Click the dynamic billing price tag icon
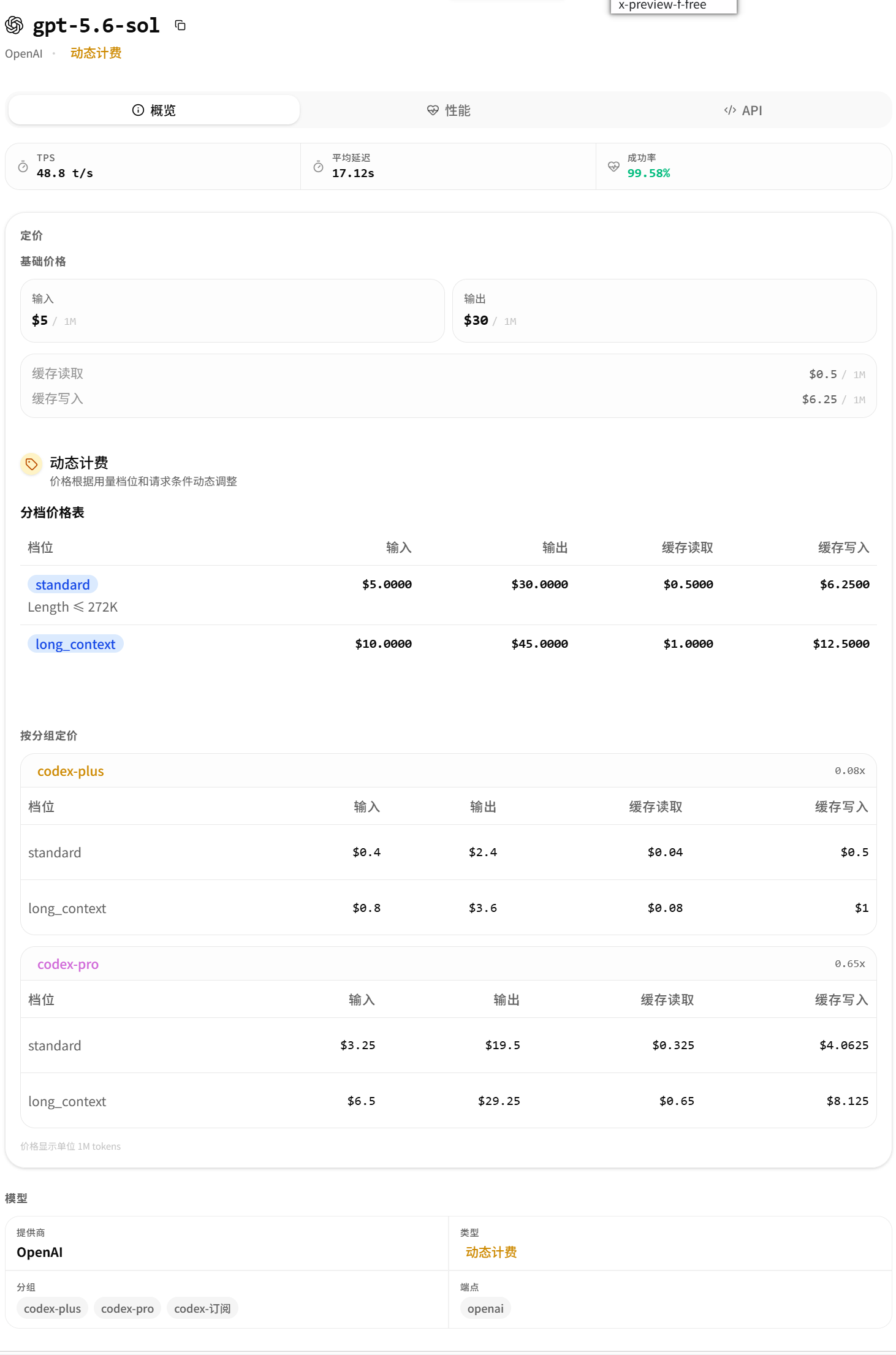The image size is (896, 1355). click(x=31, y=464)
